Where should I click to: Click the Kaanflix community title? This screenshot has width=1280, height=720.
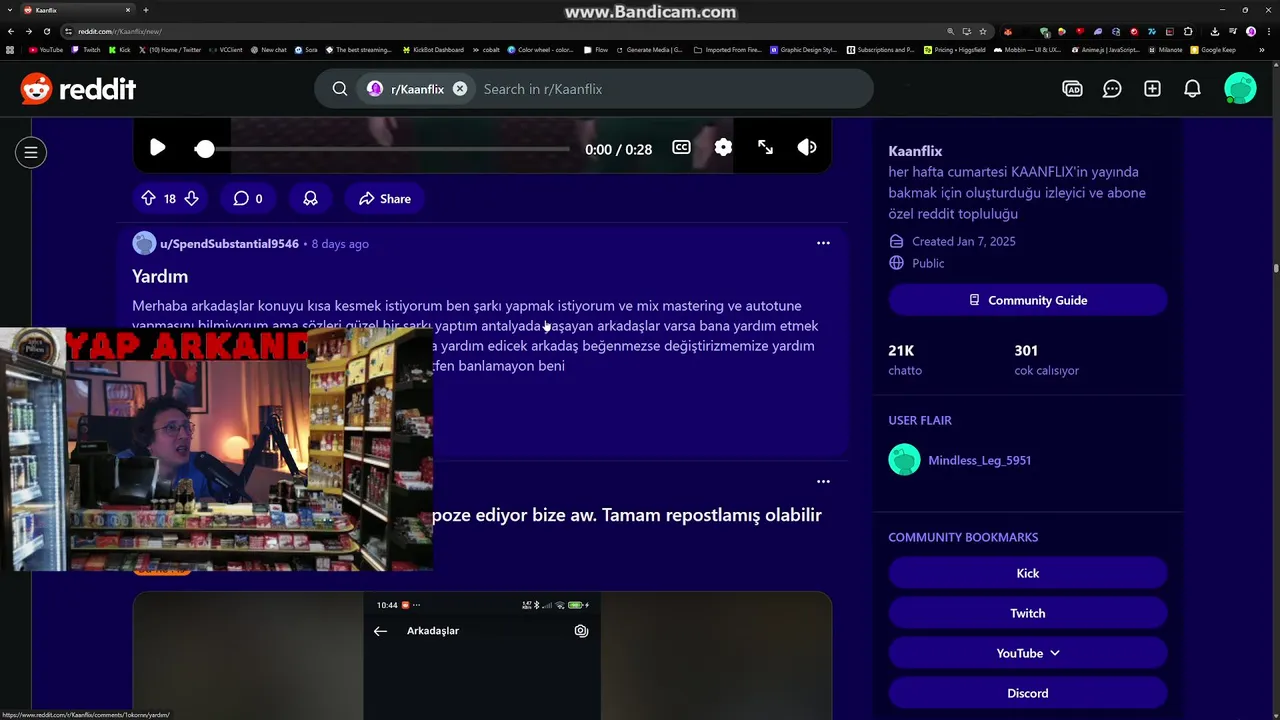(915, 151)
